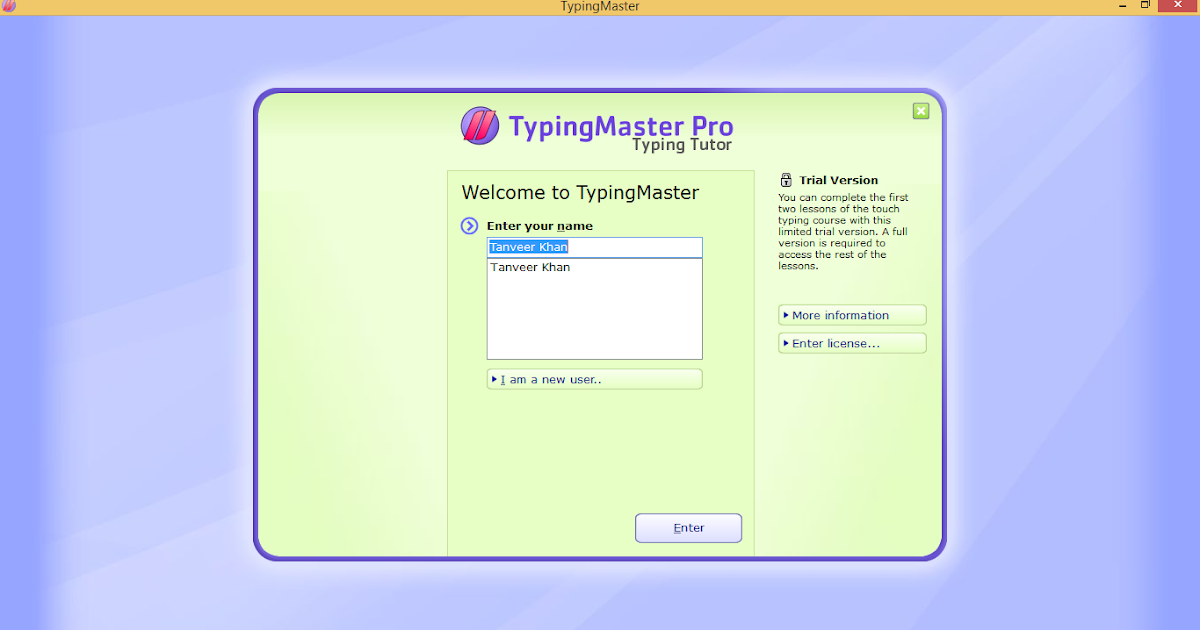
Task: Click the application icon in the title bar
Action: [10, 6]
